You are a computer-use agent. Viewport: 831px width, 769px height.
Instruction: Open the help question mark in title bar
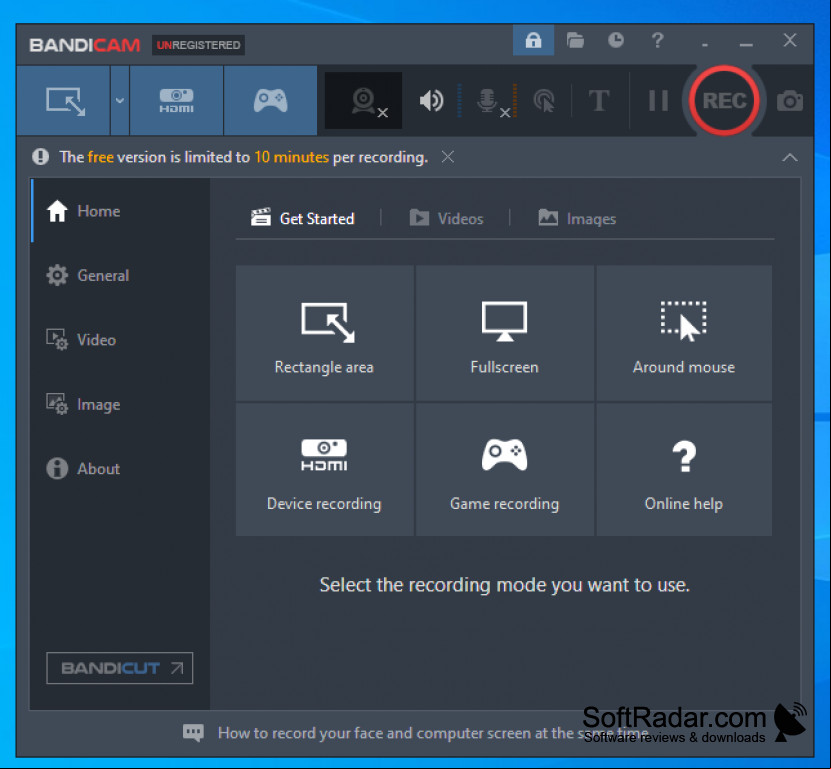658,40
